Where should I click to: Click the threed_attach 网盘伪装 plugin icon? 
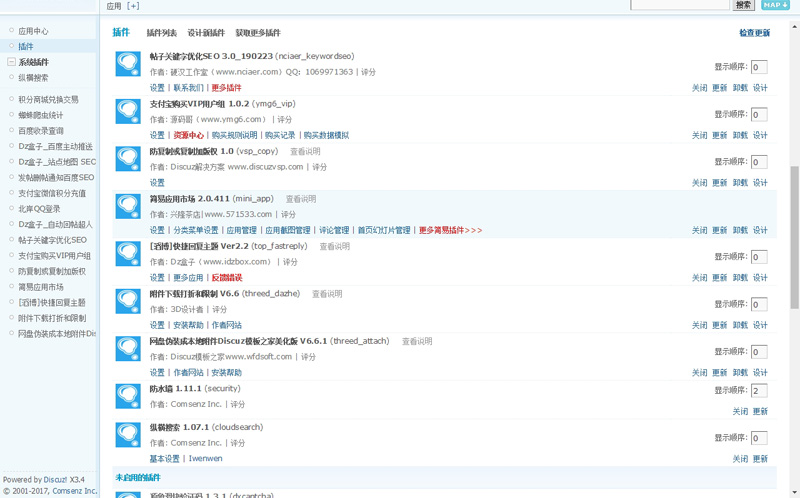pyautogui.click(x=128, y=348)
